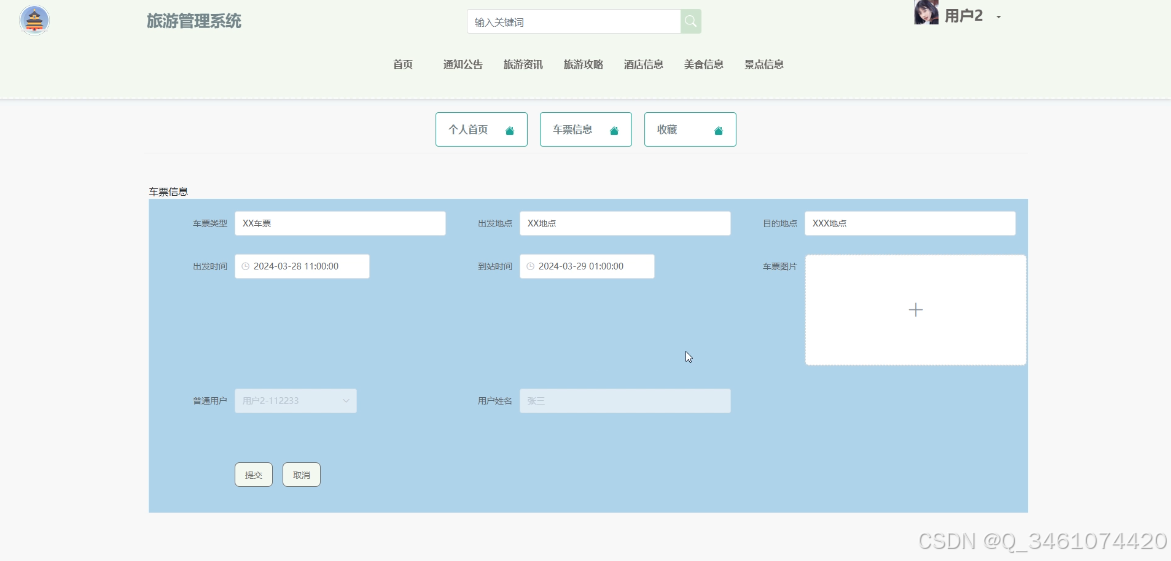
Task: Open the 旅游资讯 menu item
Action: (523, 64)
